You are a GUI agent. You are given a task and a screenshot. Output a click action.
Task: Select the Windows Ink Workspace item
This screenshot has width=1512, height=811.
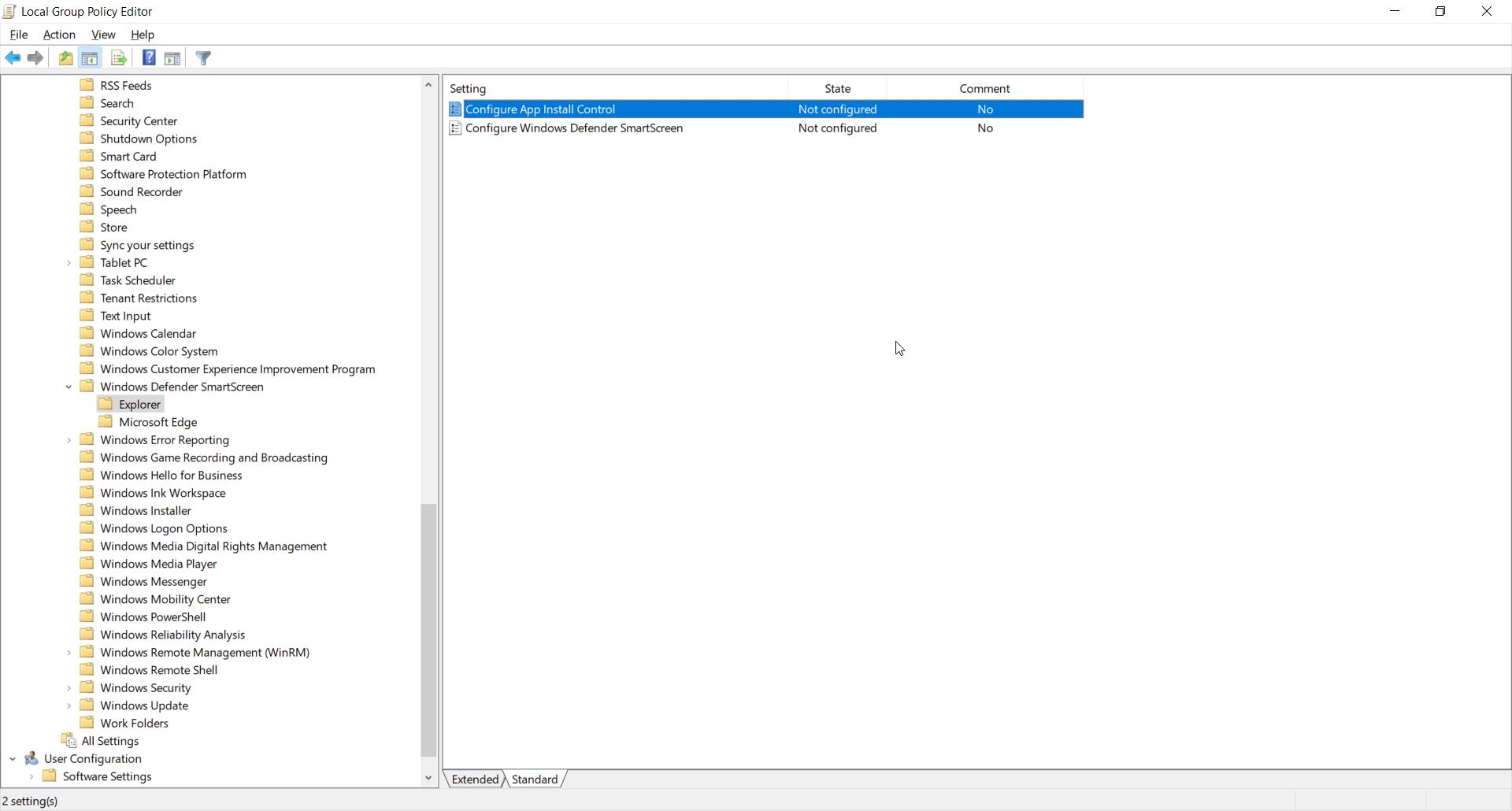click(163, 493)
